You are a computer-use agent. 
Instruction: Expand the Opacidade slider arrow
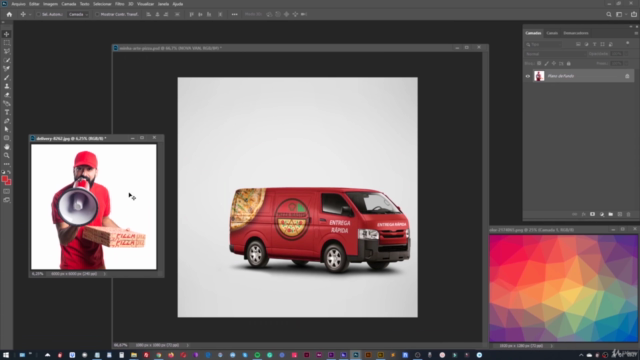point(626,54)
